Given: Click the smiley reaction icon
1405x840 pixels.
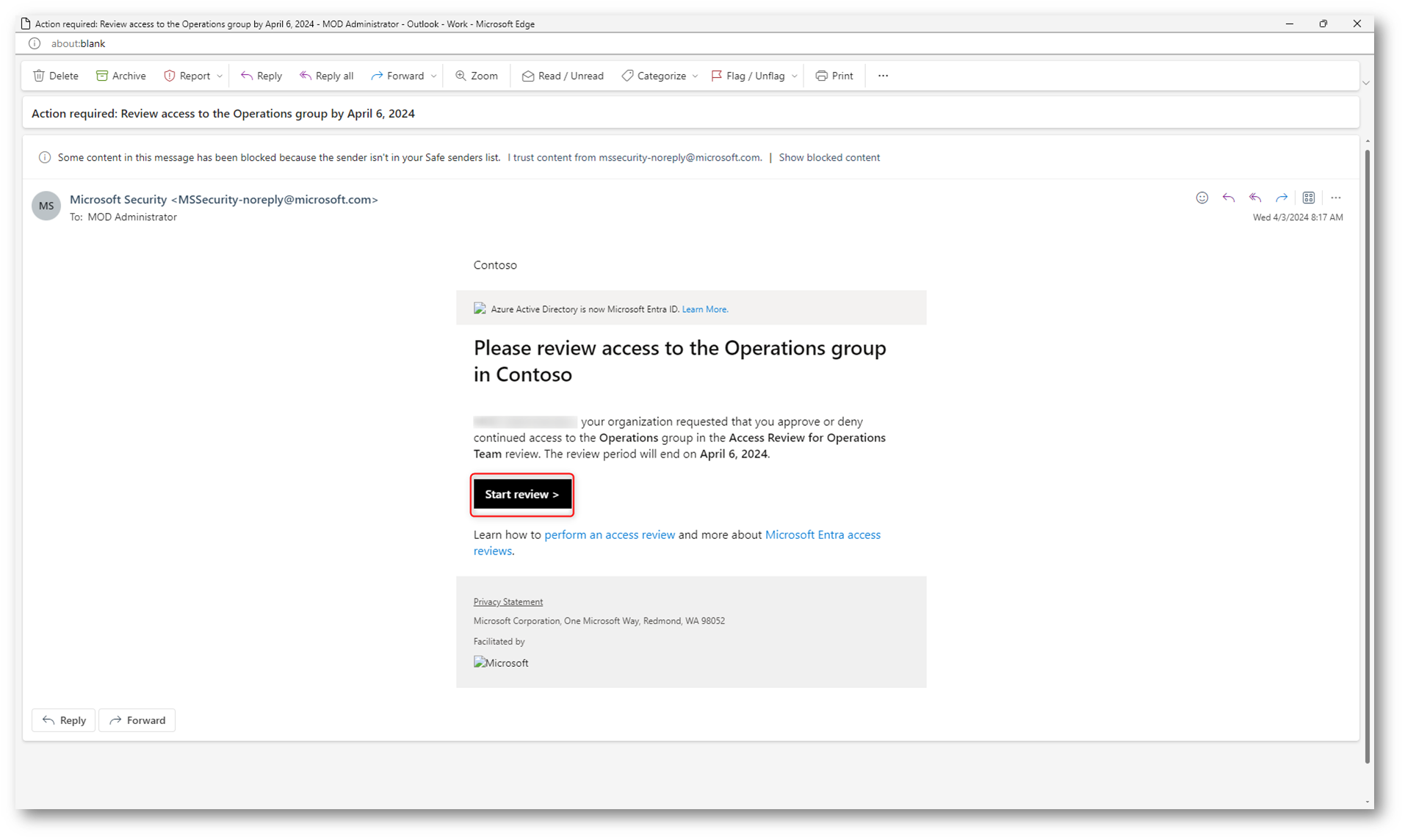Looking at the screenshot, I should (1202, 198).
